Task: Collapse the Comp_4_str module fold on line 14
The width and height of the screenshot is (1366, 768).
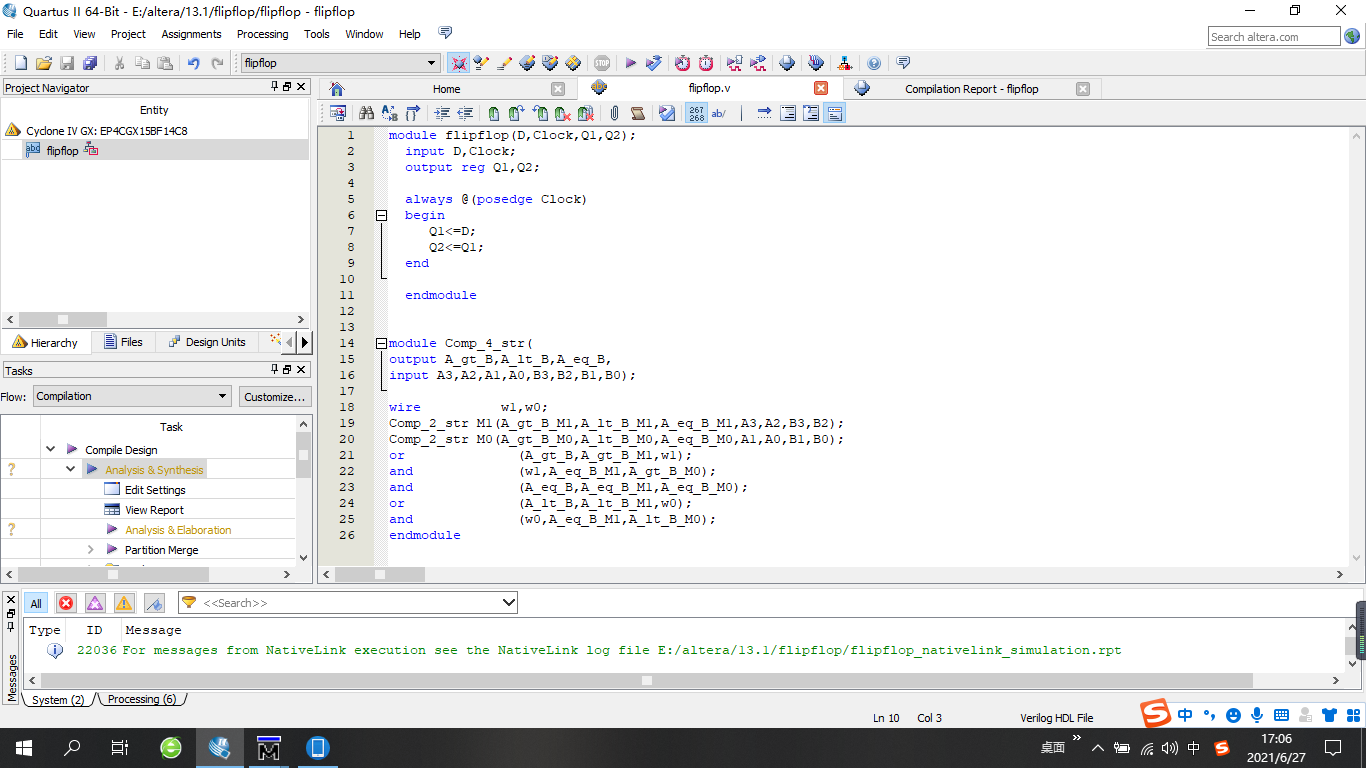Action: pos(381,343)
